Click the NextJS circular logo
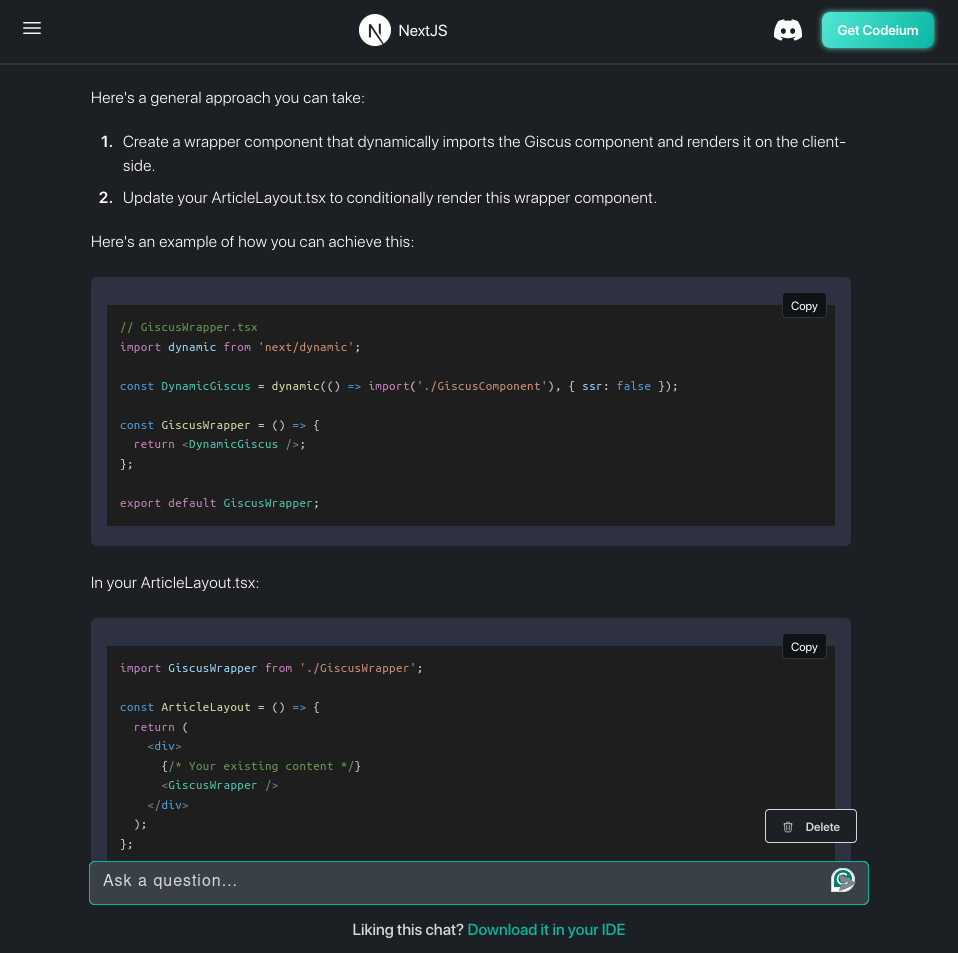 tap(374, 31)
